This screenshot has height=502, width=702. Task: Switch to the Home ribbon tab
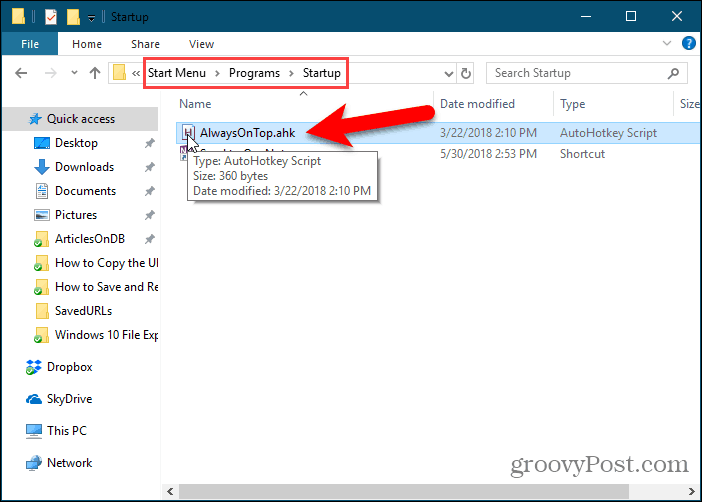point(87,44)
